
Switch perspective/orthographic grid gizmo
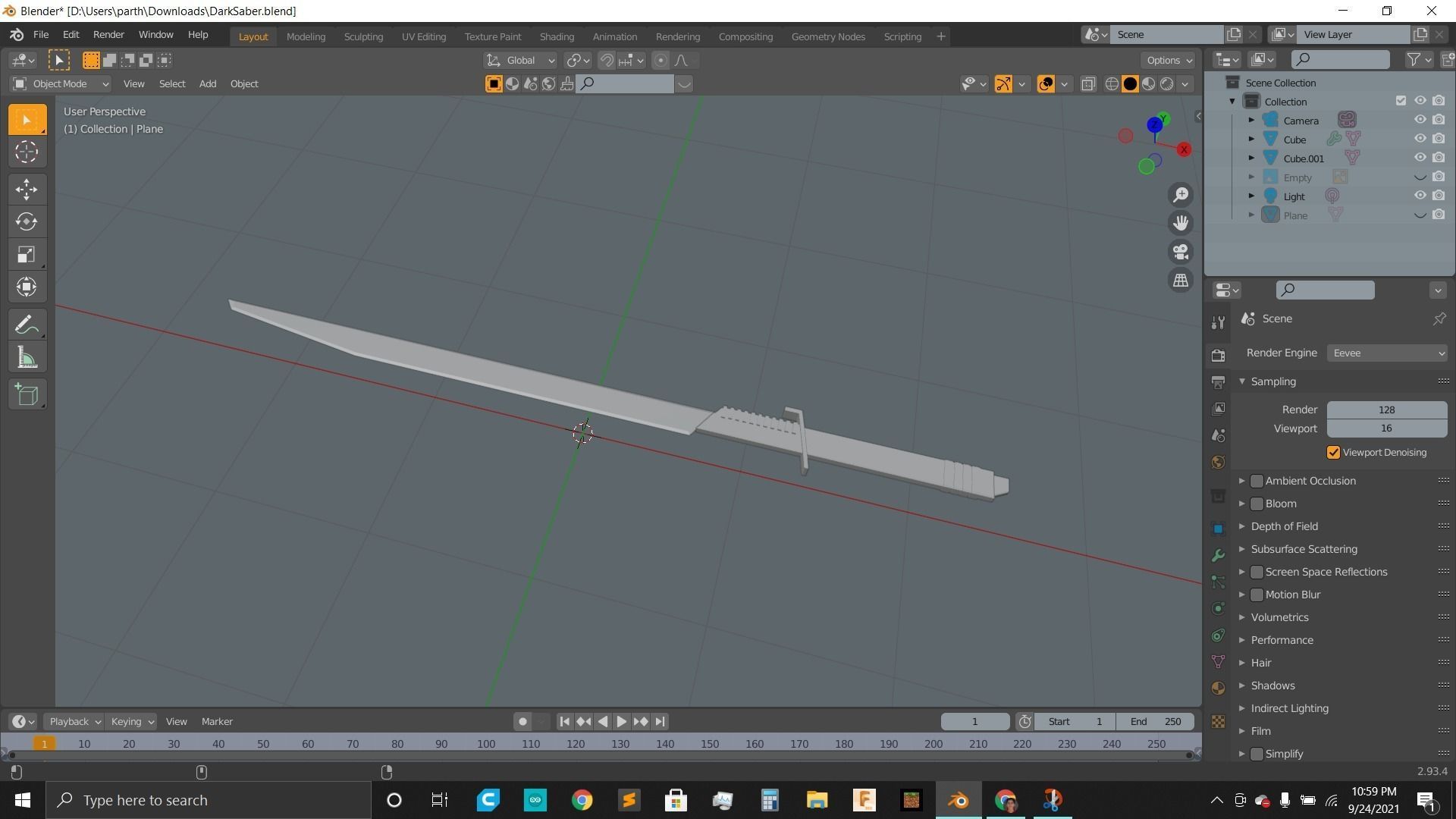(1181, 281)
